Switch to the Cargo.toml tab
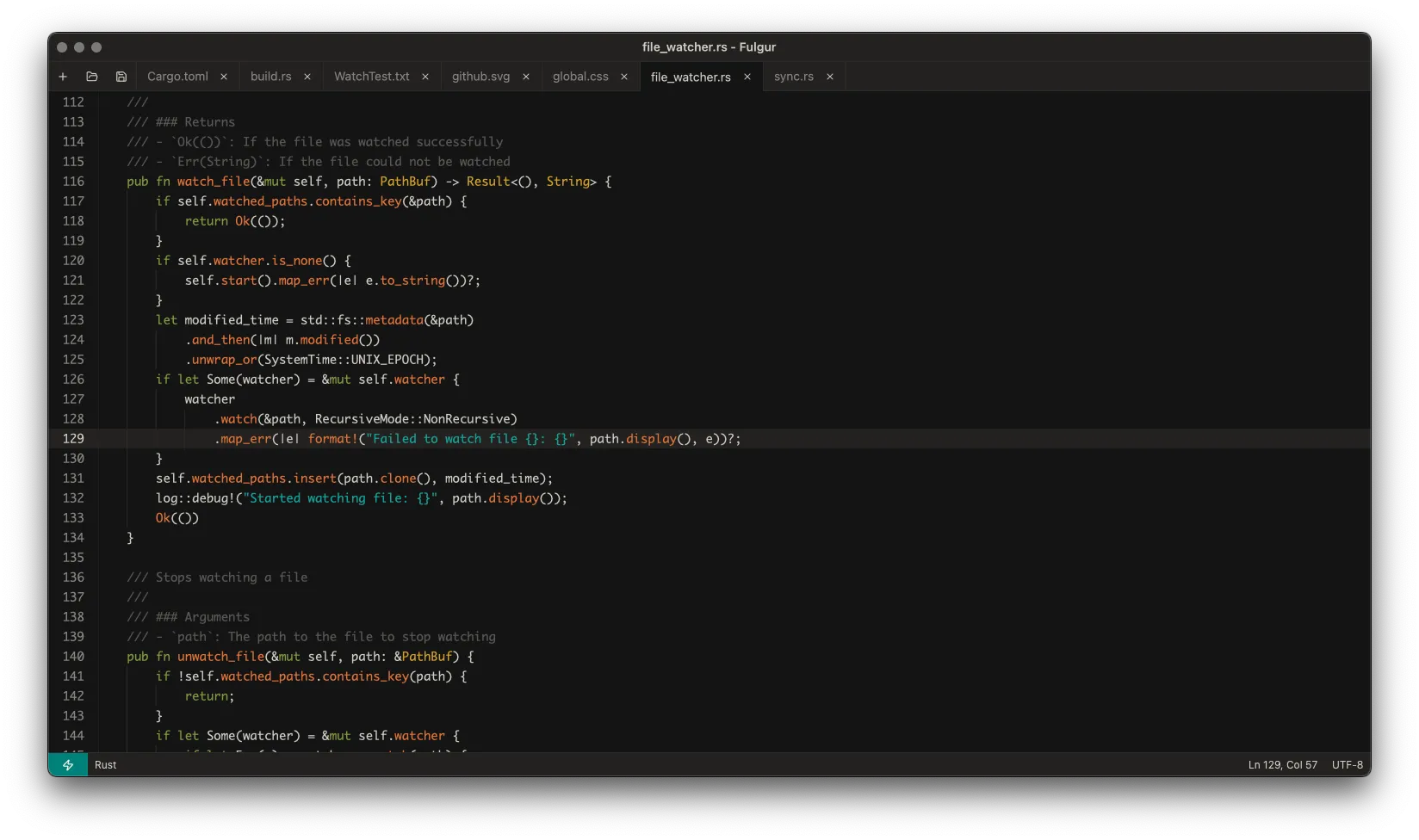This screenshot has width=1419, height=840. click(x=177, y=77)
